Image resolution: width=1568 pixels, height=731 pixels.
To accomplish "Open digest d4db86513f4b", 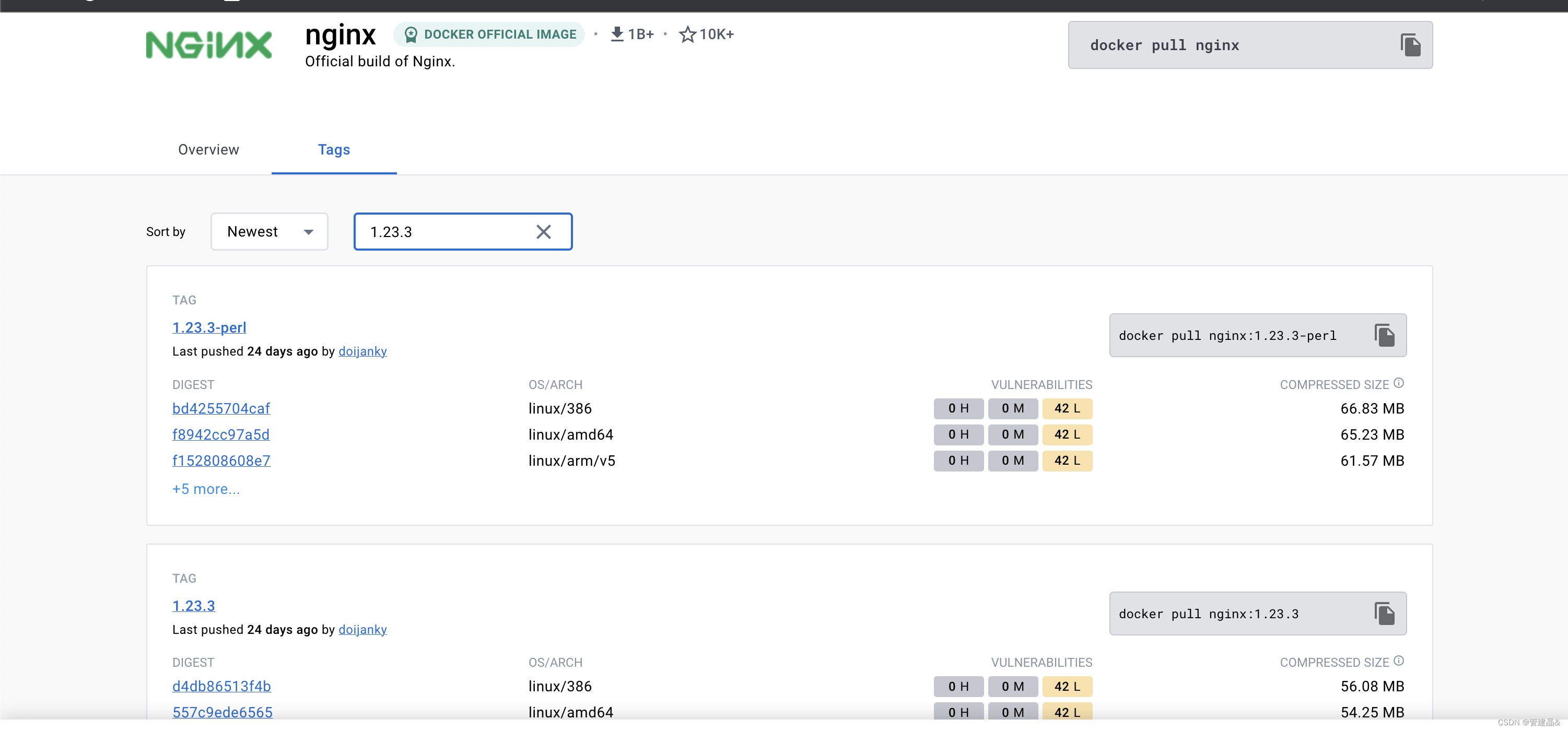I will pyautogui.click(x=221, y=687).
